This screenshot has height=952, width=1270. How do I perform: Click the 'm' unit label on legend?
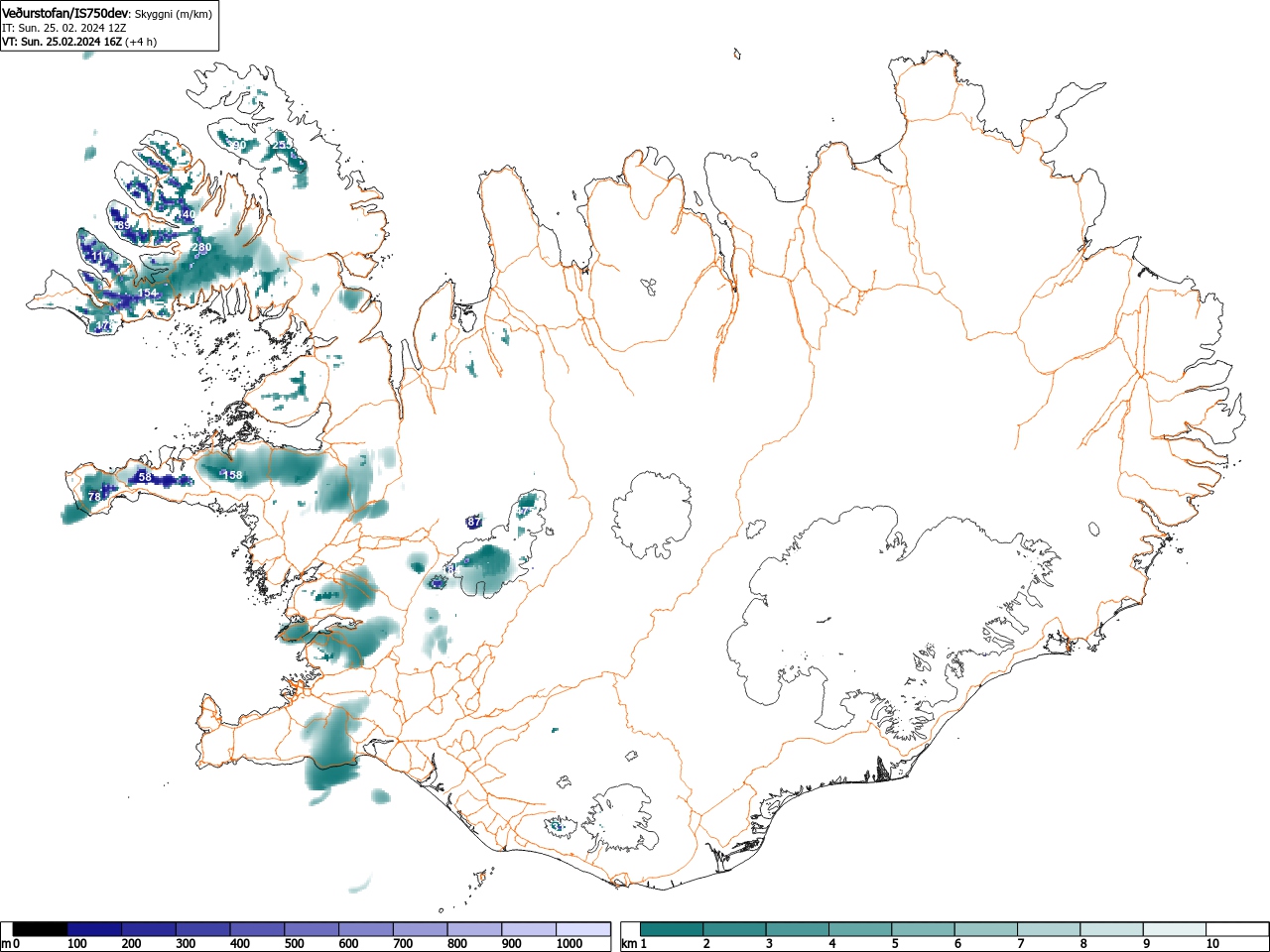pos(7,944)
